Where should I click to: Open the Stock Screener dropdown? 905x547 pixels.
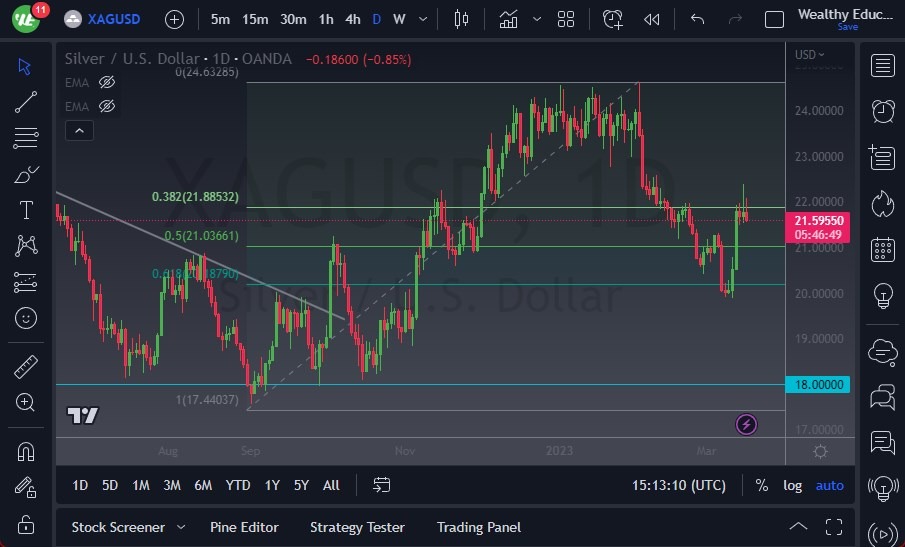[128, 527]
